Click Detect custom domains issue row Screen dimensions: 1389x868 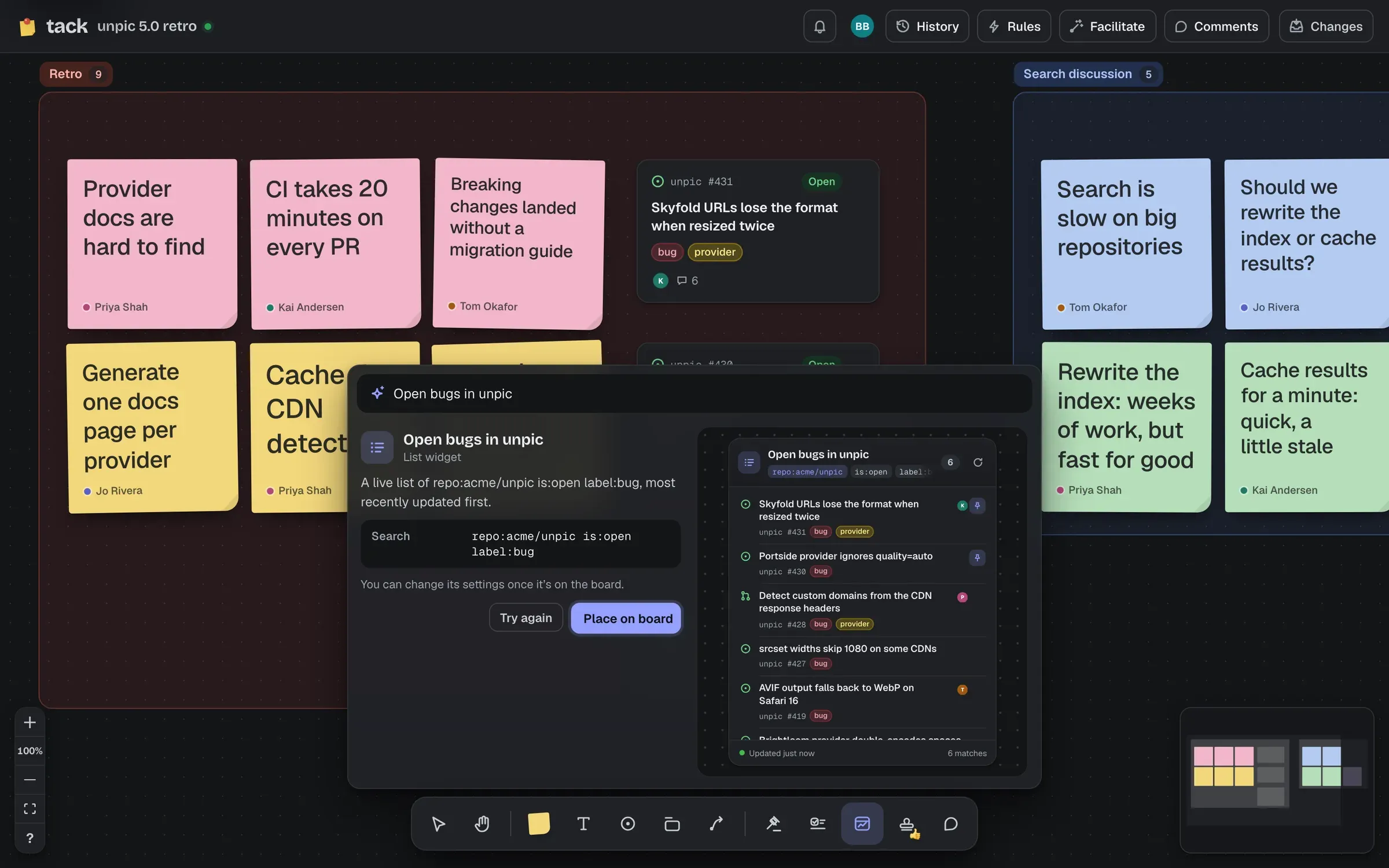tap(862, 609)
